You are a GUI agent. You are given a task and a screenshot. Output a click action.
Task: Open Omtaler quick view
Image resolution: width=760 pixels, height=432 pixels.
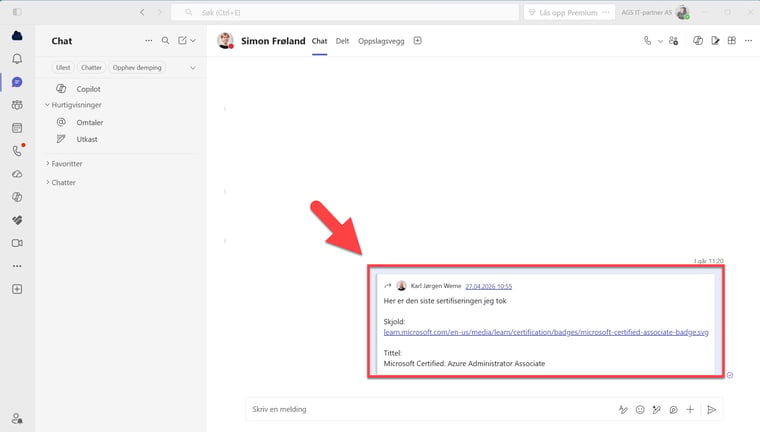pyautogui.click(x=90, y=122)
